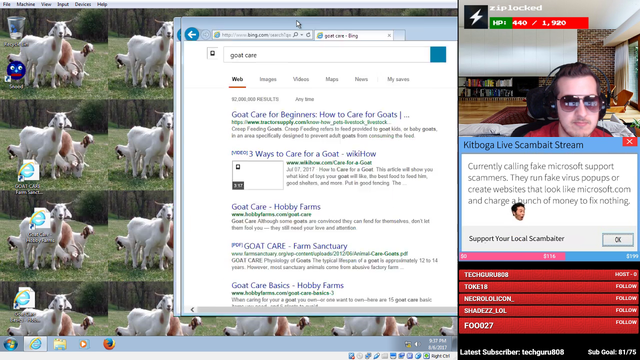The image size is (640, 360).
Task: Open the Devices menu
Action: tap(83, 4)
